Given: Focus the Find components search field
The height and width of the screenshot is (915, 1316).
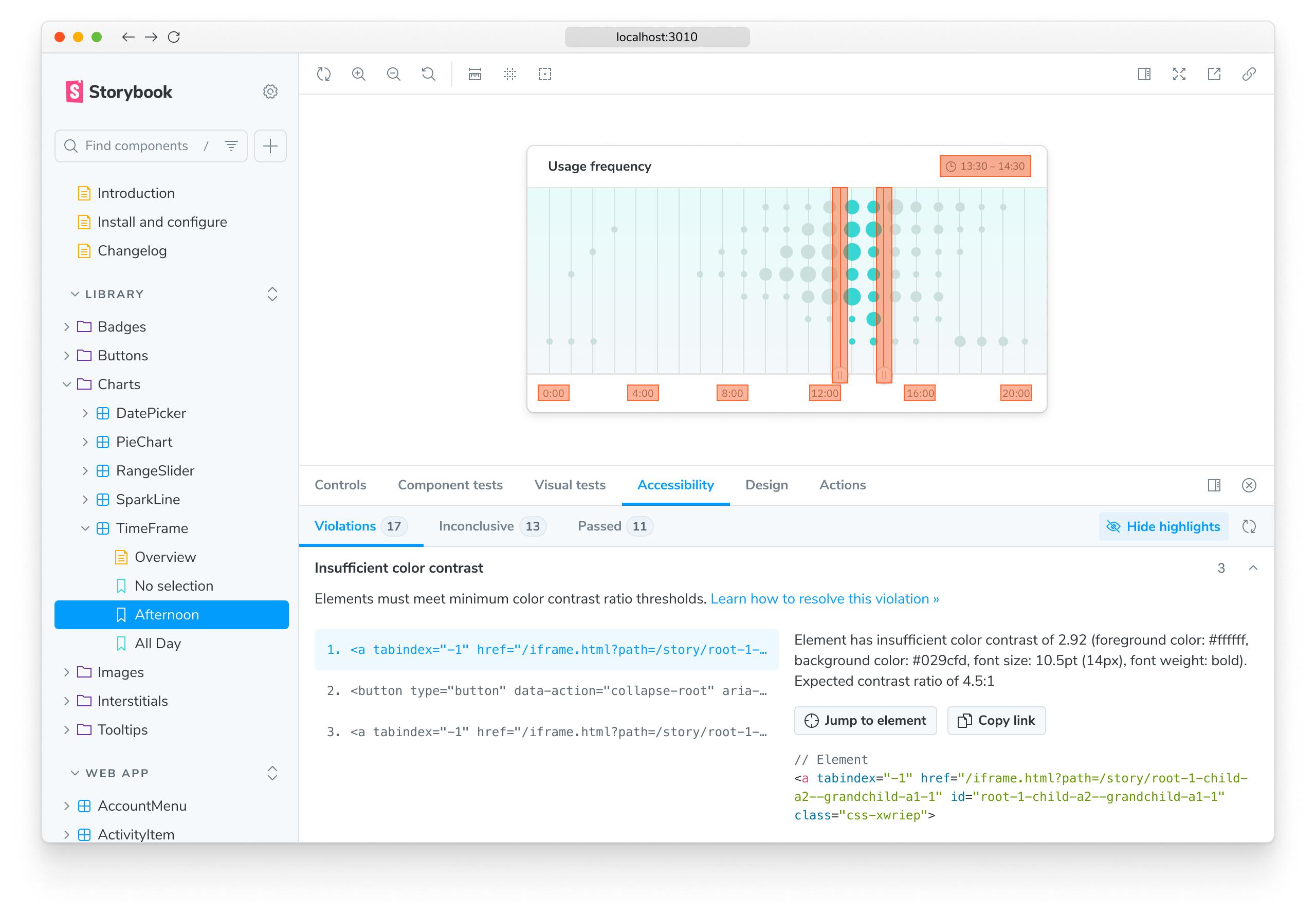Looking at the screenshot, I should tap(143, 145).
